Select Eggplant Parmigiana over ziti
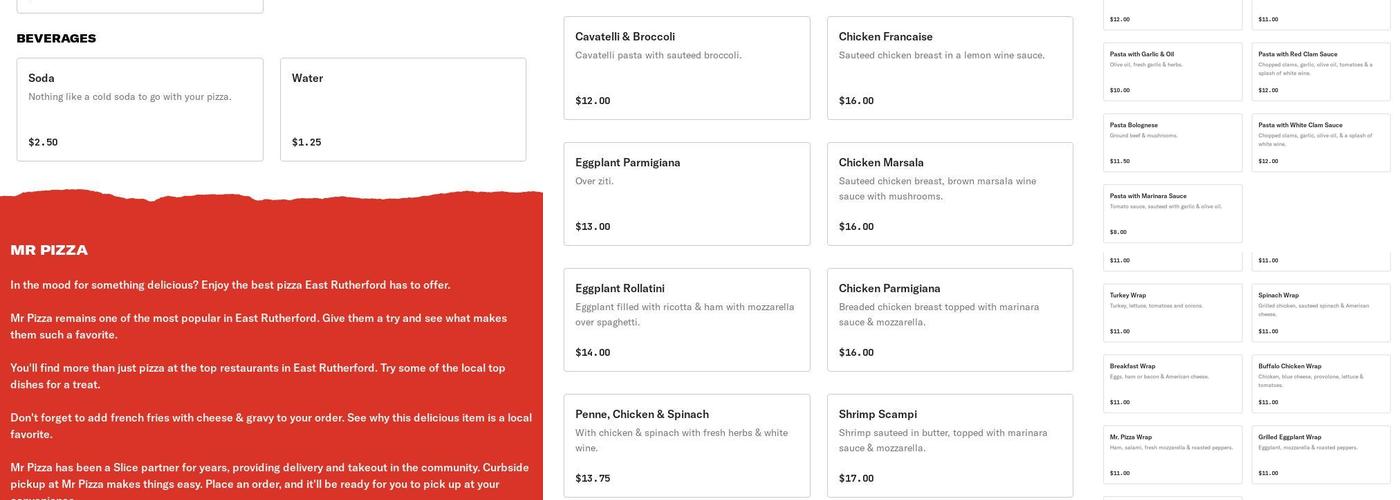The height and width of the screenshot is (500, 1400). pyautogui.click(x=687, y=194)
